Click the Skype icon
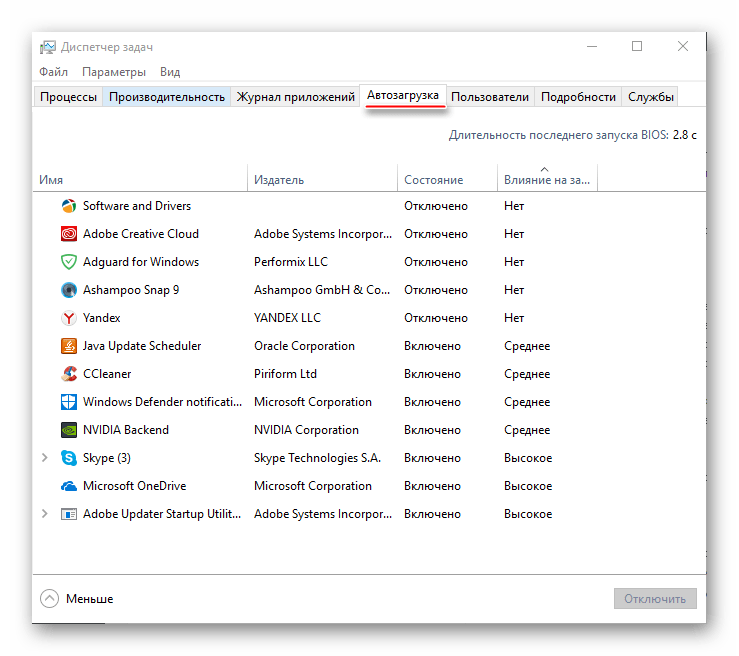 tap(69, 458)
